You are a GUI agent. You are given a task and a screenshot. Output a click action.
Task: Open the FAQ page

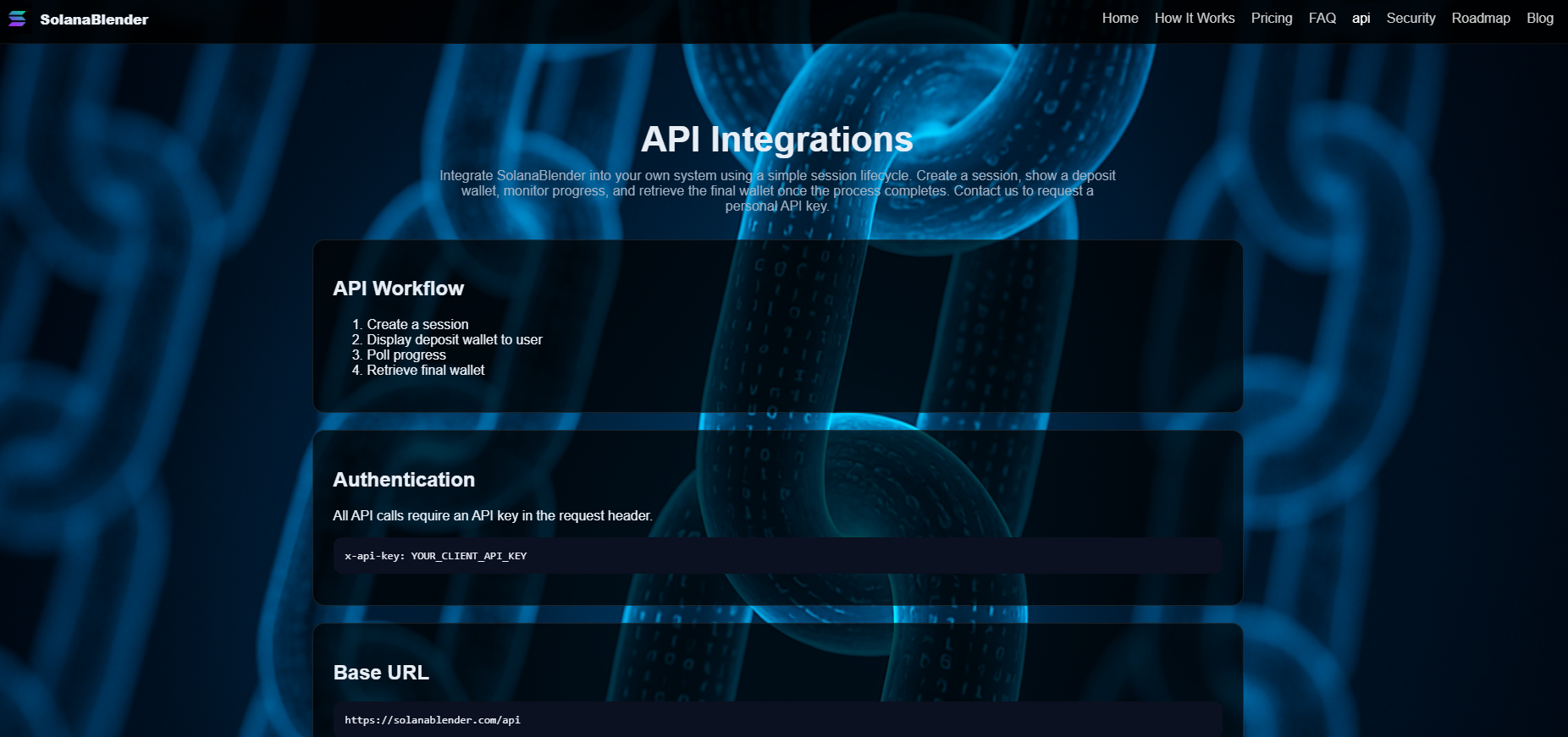(1322, 18)
